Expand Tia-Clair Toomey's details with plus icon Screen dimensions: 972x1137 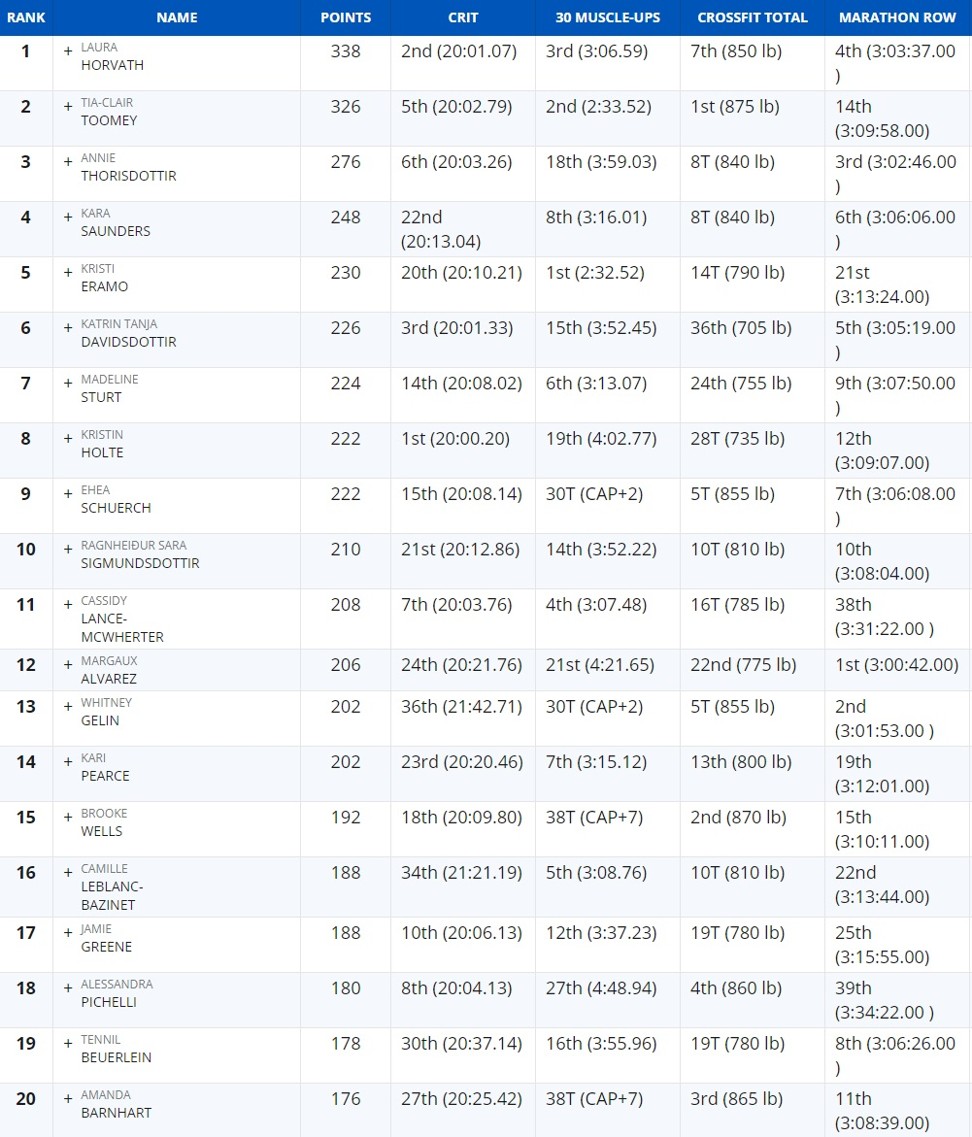pos(67,107)
